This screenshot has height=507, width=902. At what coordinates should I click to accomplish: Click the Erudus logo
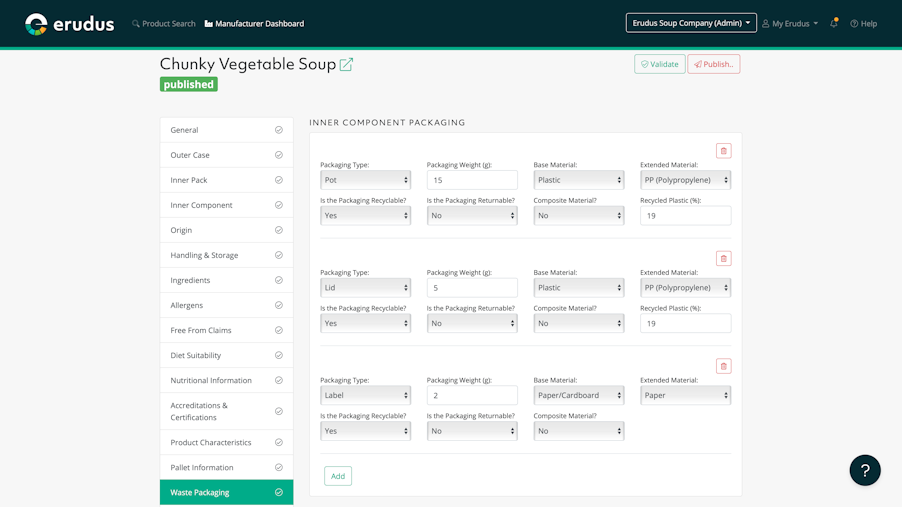coord(69,24)
